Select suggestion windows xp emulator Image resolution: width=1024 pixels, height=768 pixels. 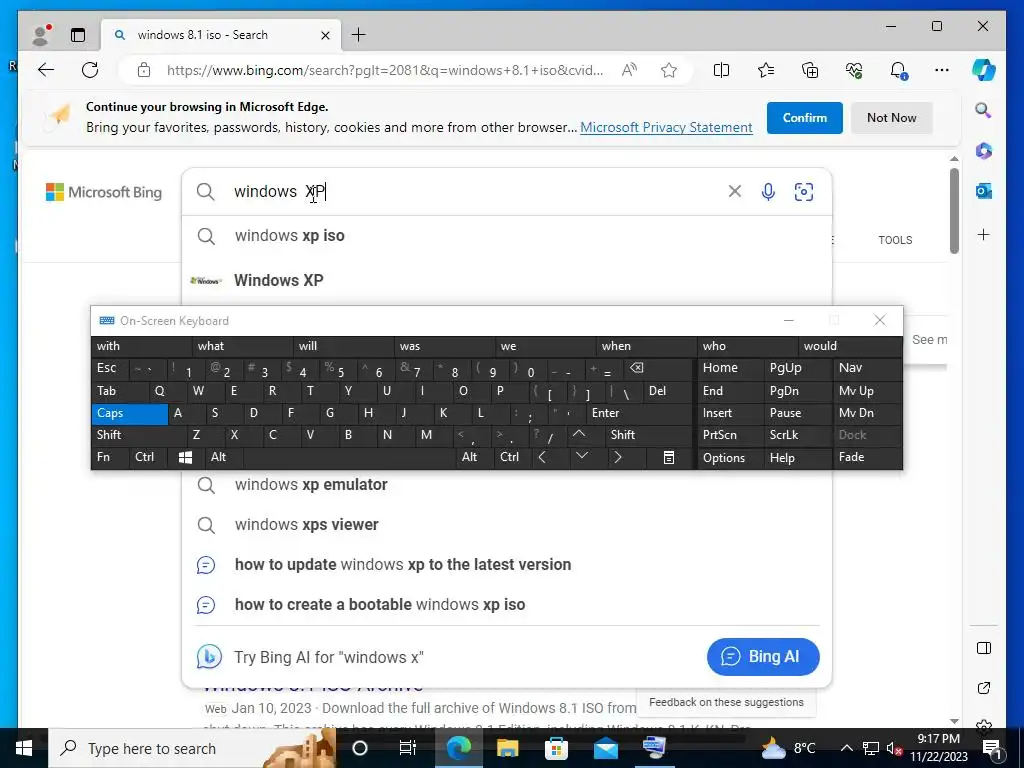507,485
